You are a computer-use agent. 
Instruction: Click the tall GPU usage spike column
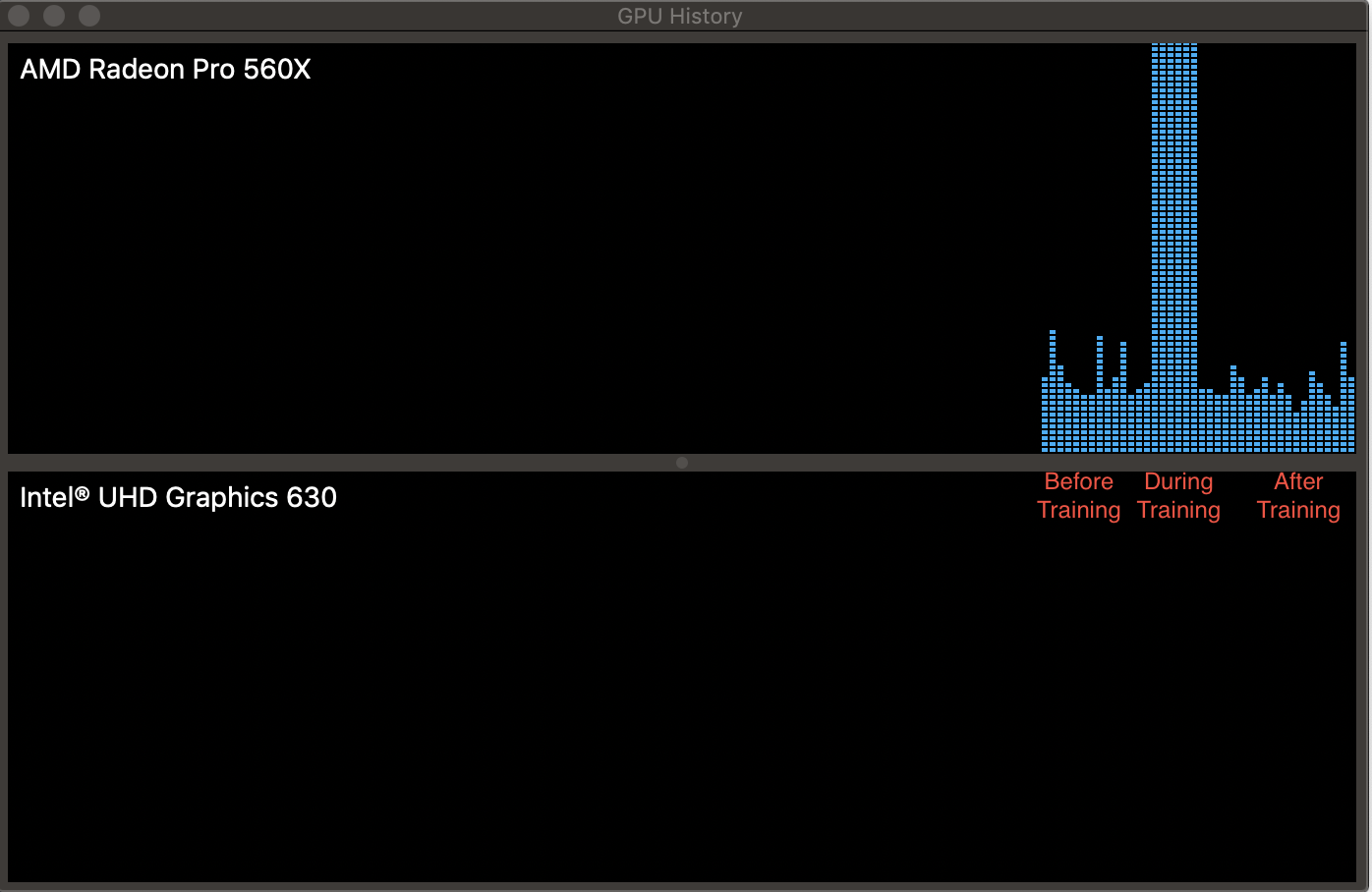tap(1174, 246)
